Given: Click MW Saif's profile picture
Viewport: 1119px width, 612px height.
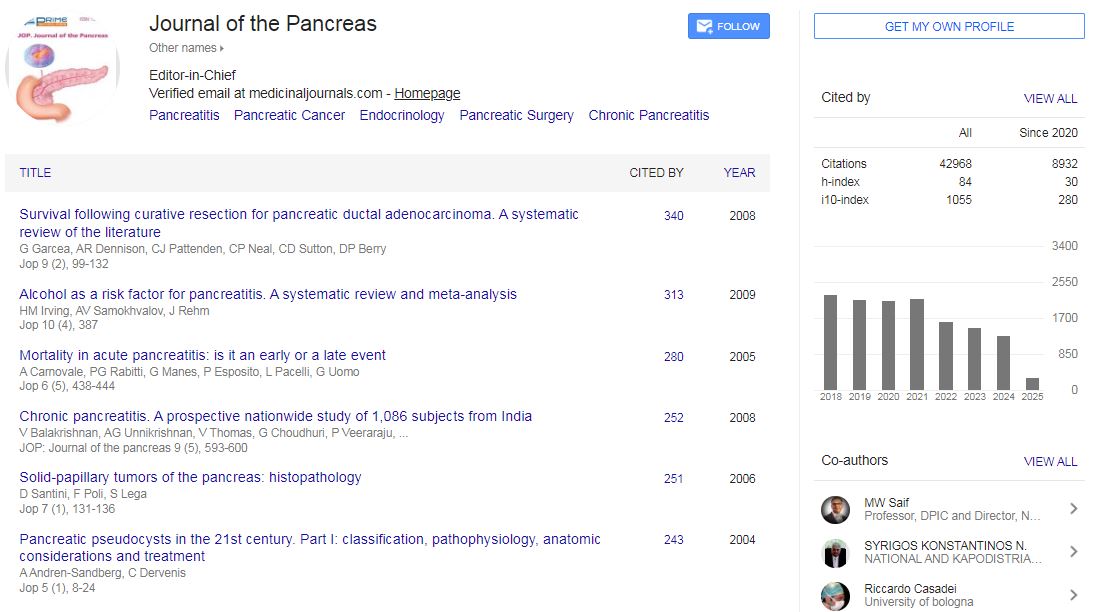Looking at the screenshot, I should 838,508.
